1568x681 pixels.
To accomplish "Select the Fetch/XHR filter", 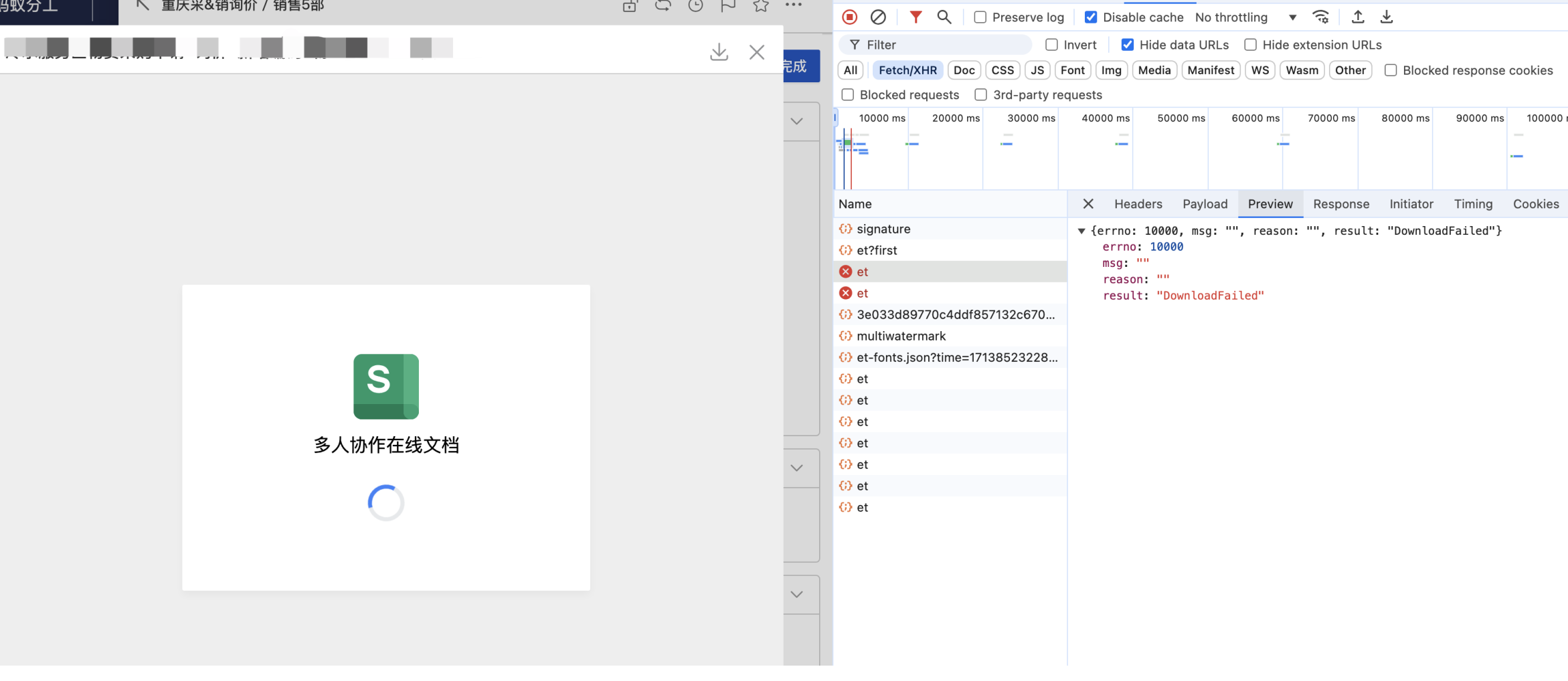I will (907, 70).
